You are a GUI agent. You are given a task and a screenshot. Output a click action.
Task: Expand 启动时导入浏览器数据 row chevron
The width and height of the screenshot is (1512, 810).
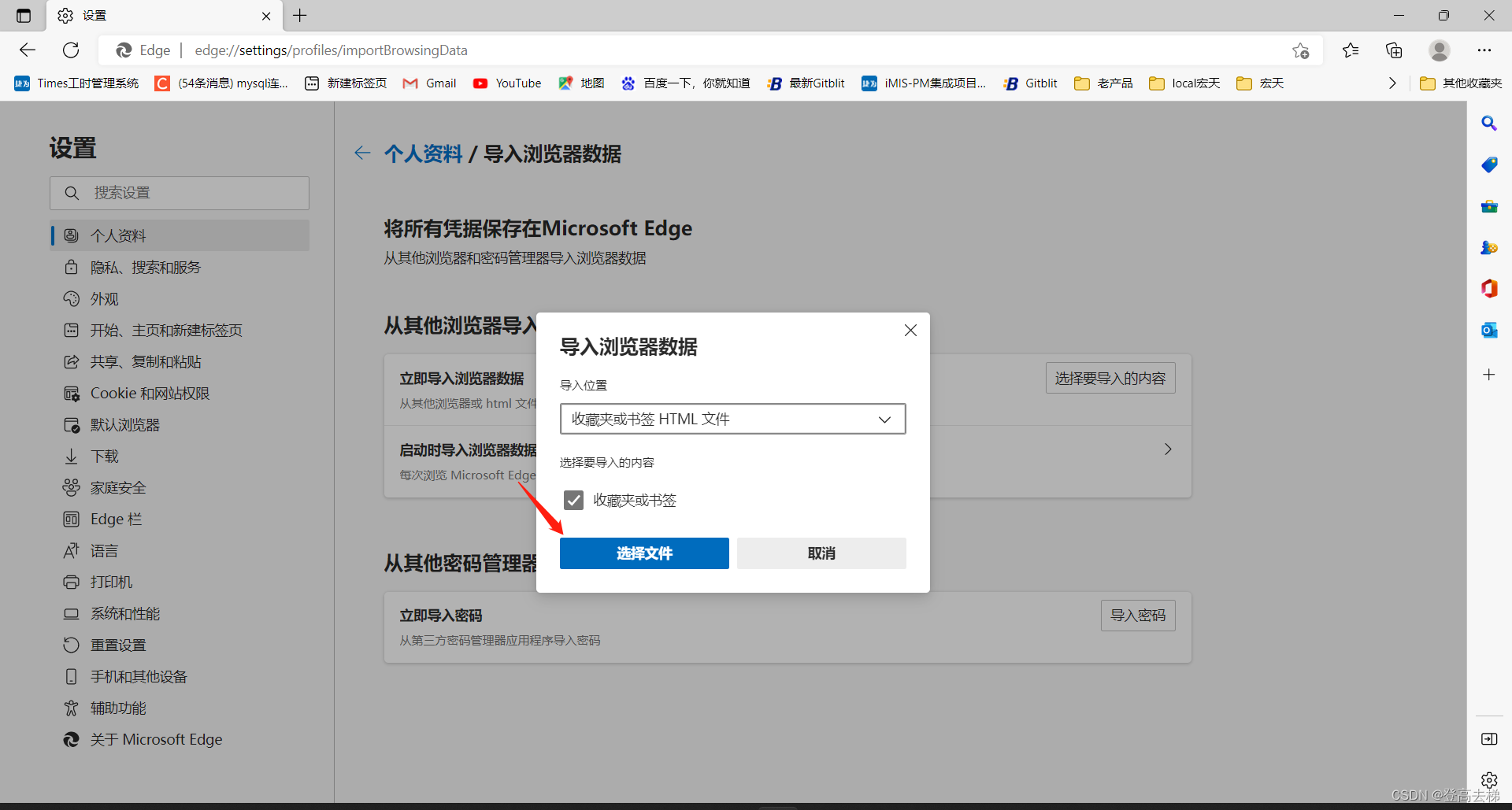(x=1168, y=449)
